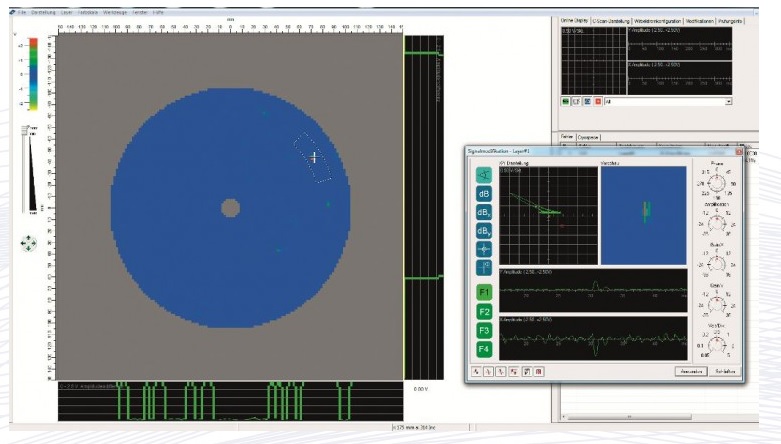Click the white crosshair cursor on C-scan
The width and height of the screenshot is (781, 444).
pyautogui.click(x=314, y=157)
